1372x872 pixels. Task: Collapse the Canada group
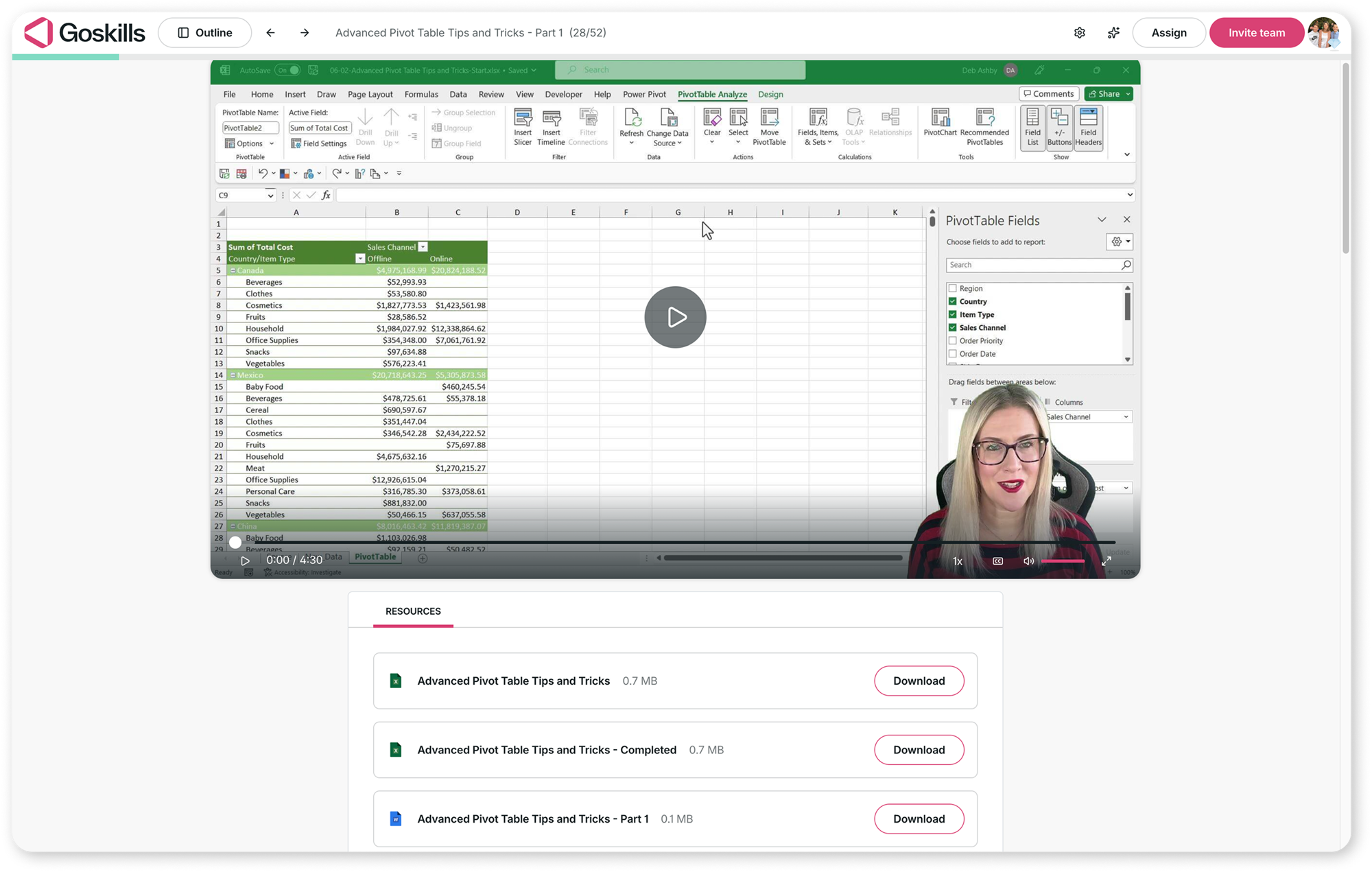233,270
